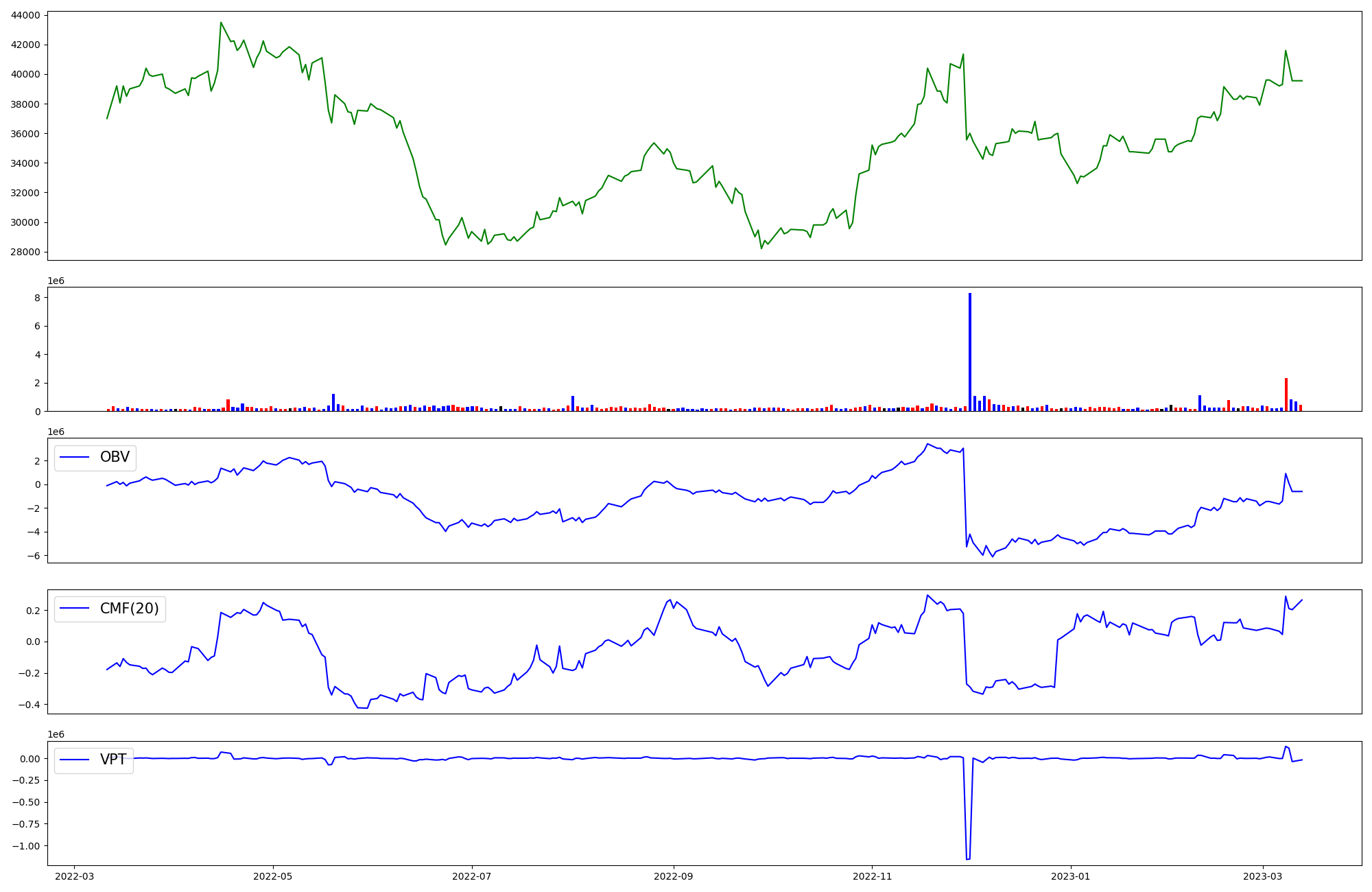Click the 2022-03 x-axis tick label
This screenshot has height=892, width=1372.
pyautogui.click(x=74, y=876)
